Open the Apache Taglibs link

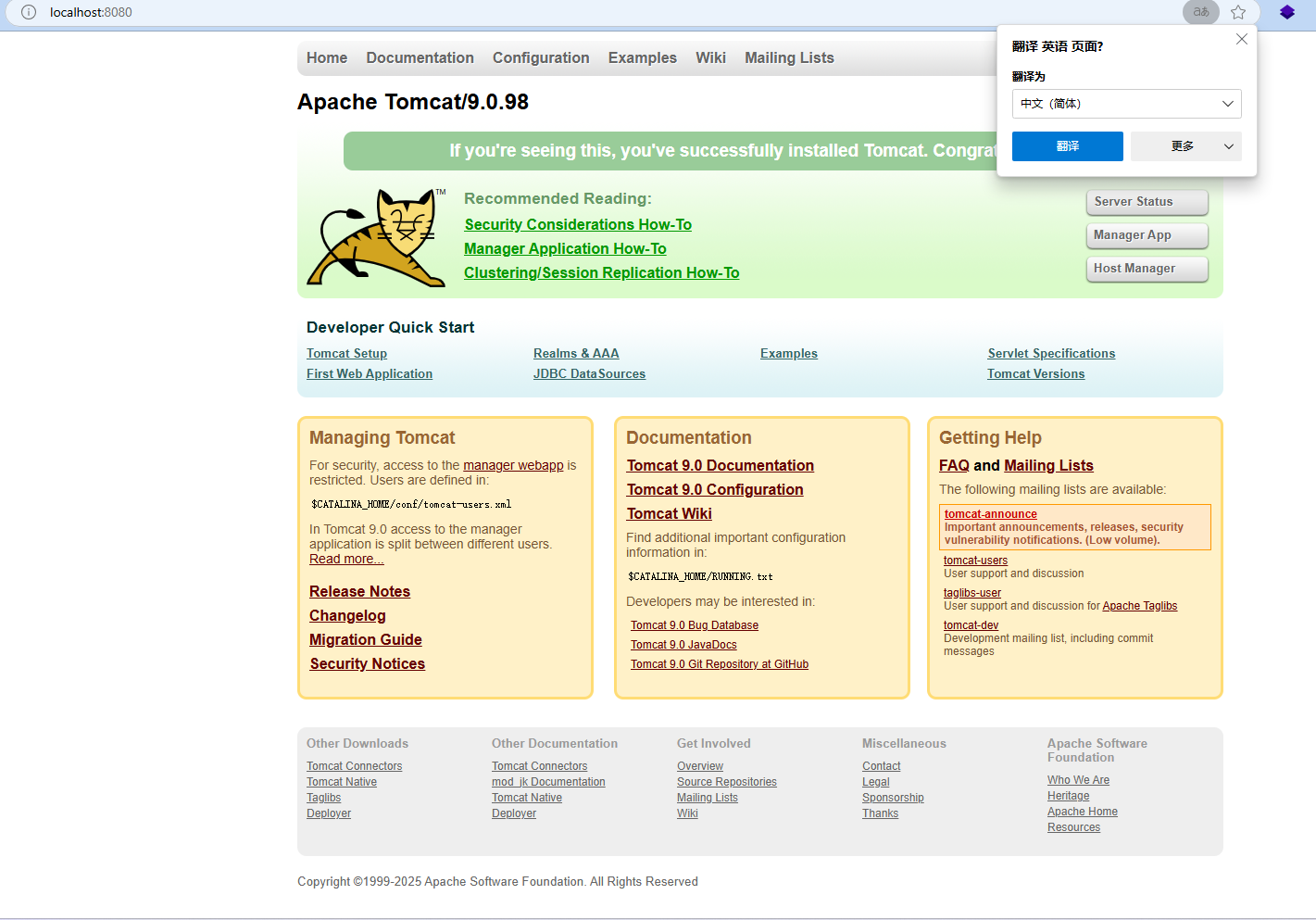(x=1139, y=606)
